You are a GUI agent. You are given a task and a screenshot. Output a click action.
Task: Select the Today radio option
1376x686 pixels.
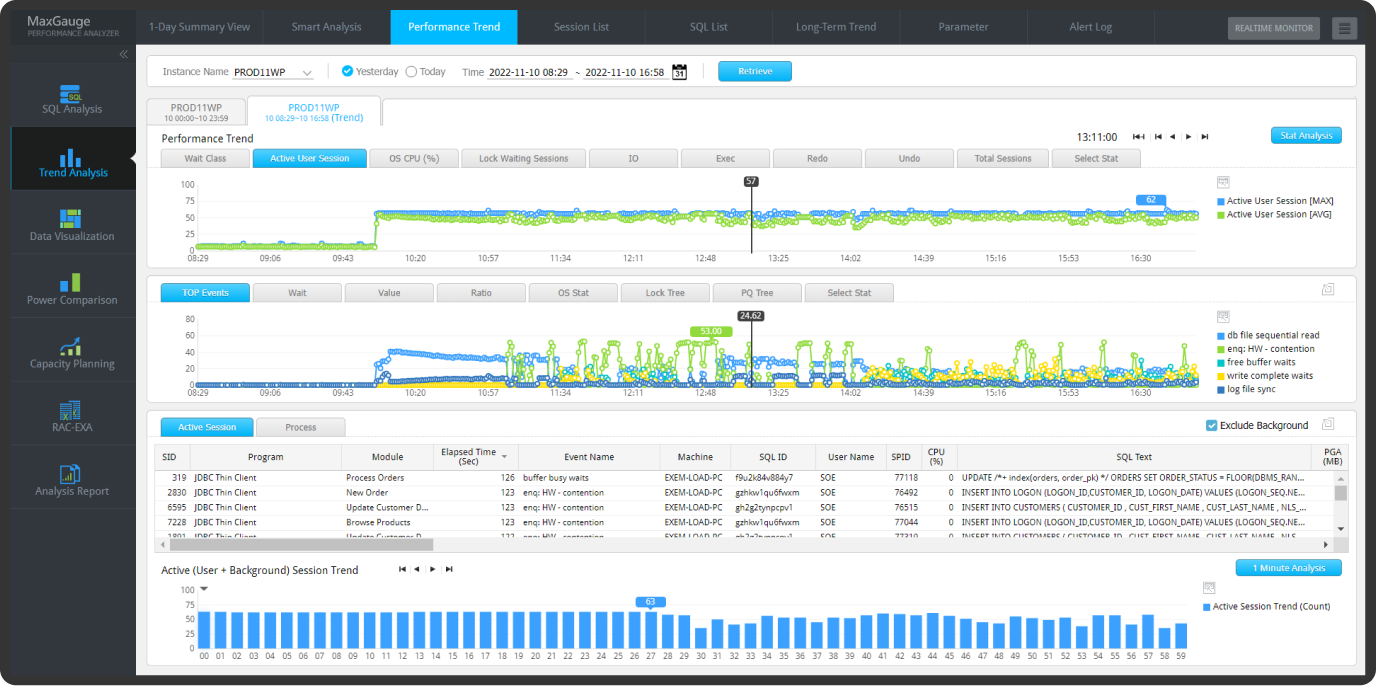pos(412,72)
